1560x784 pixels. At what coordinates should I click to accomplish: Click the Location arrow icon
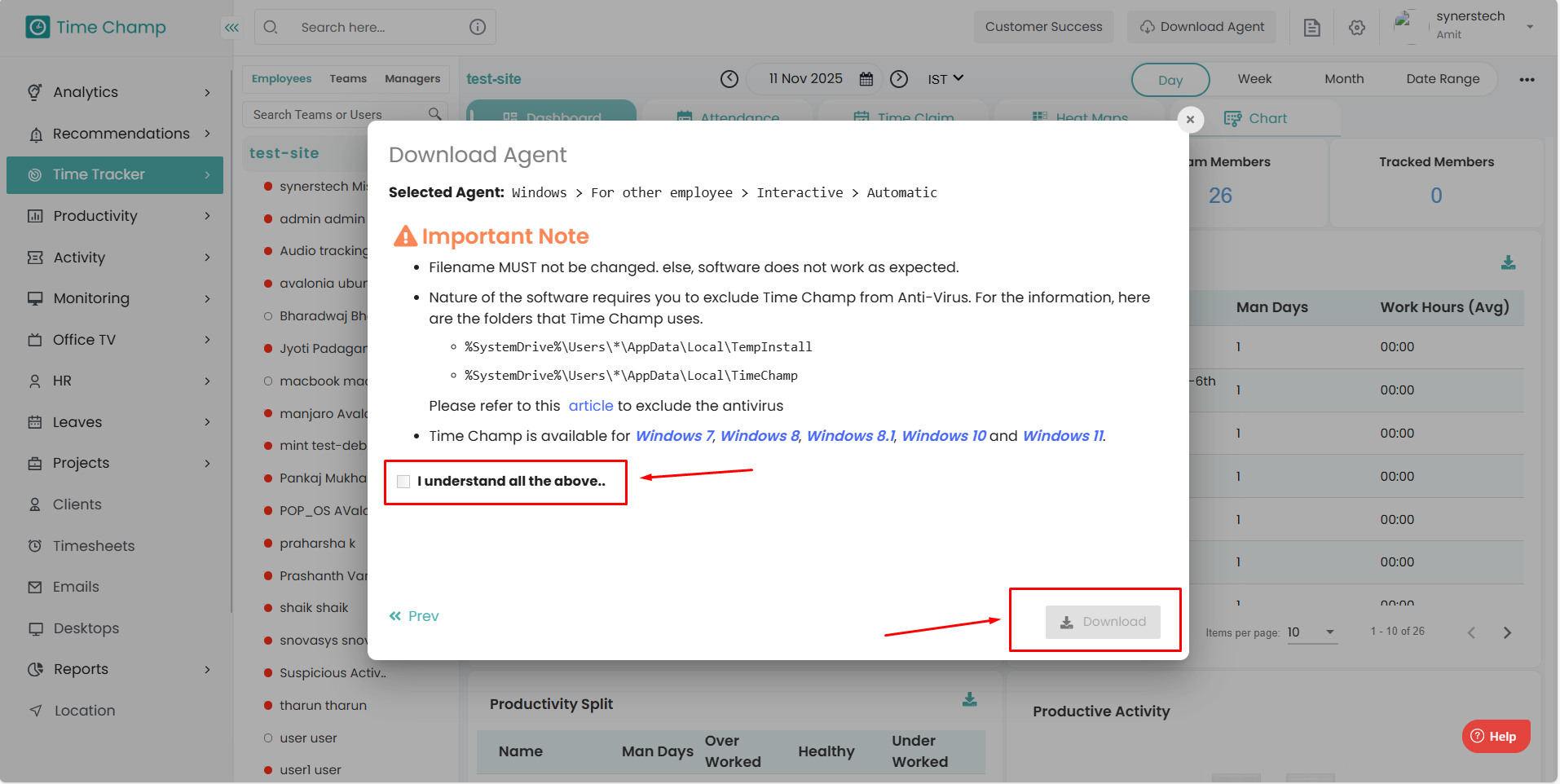[x=36, y=710]
